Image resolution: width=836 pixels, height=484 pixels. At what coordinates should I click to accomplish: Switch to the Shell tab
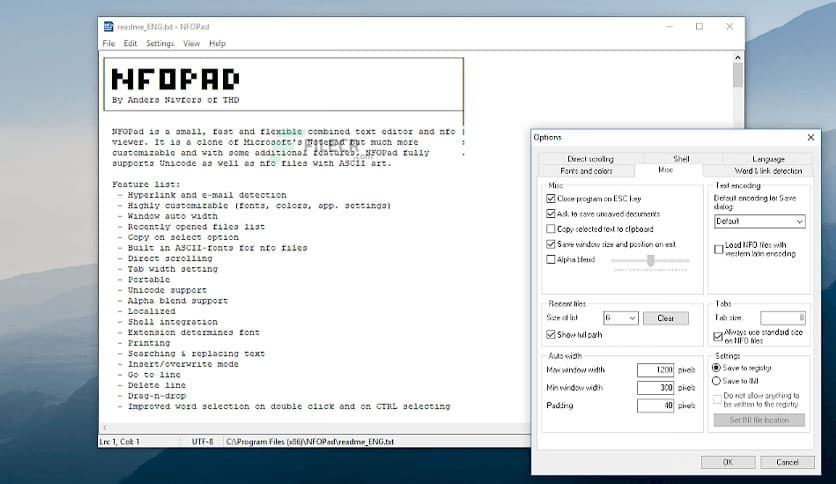[x=681, y=159]
